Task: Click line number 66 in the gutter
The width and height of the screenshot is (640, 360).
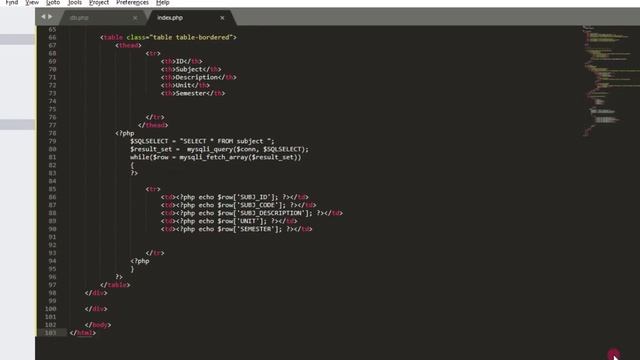Action: pos(52,37)
